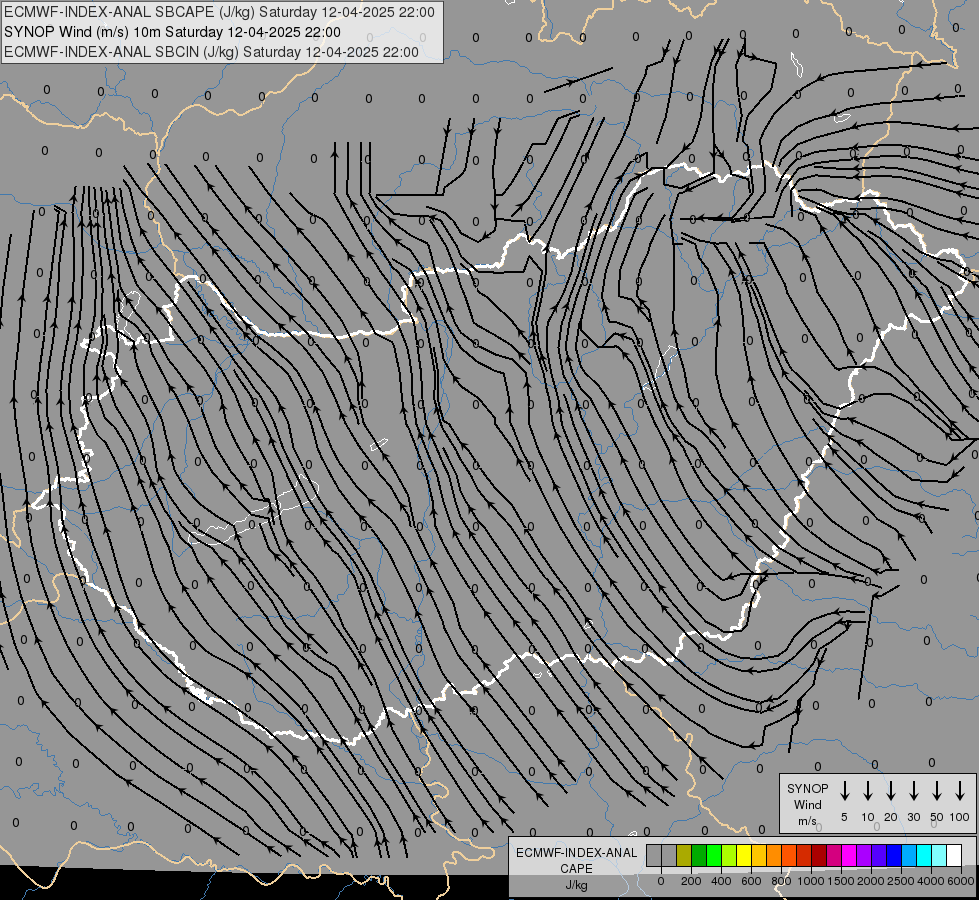The height and width of the screenshot is (900, 979).
Task: Click the 6000 value on CAPE scale
Action: click(x=961, y=881)
